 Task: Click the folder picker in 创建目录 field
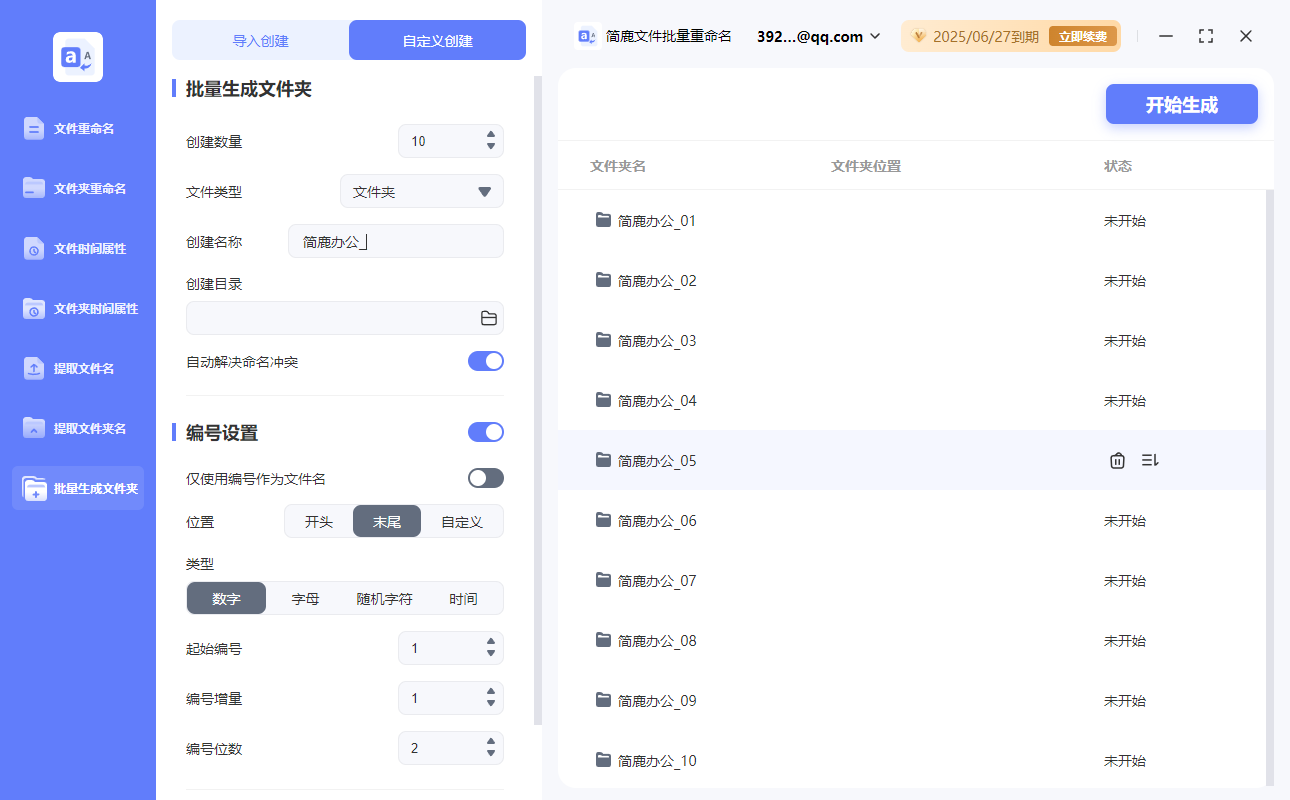tap(488, 317)
